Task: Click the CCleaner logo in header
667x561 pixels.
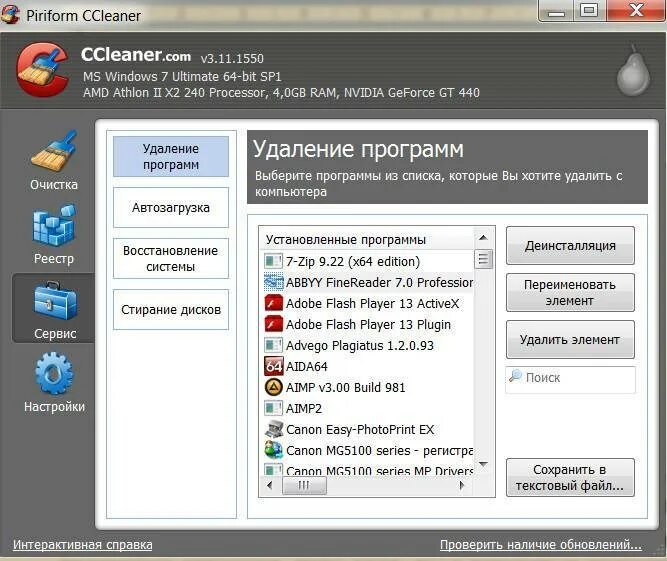Action: tap(43, 69)
